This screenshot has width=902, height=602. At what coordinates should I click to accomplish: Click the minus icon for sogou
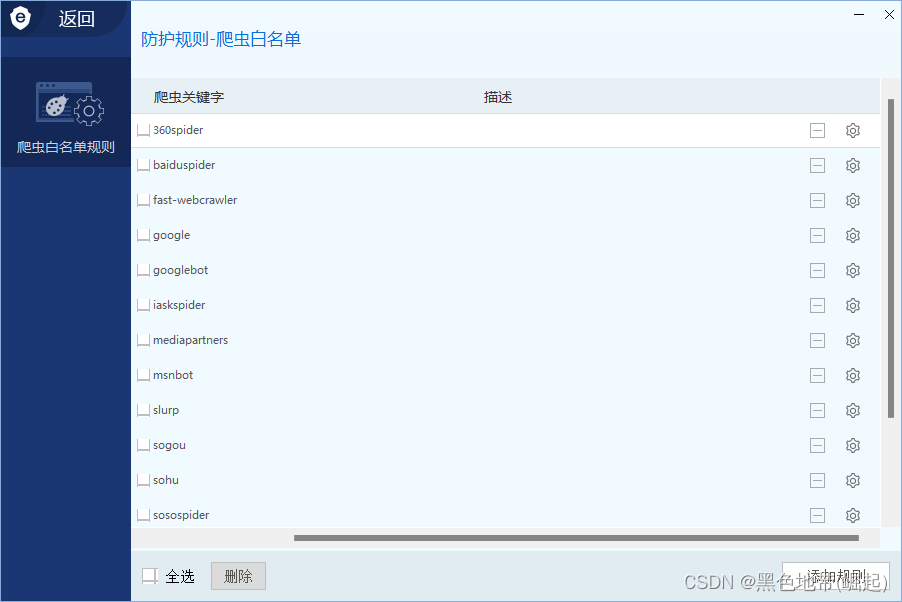click(817, 445)
